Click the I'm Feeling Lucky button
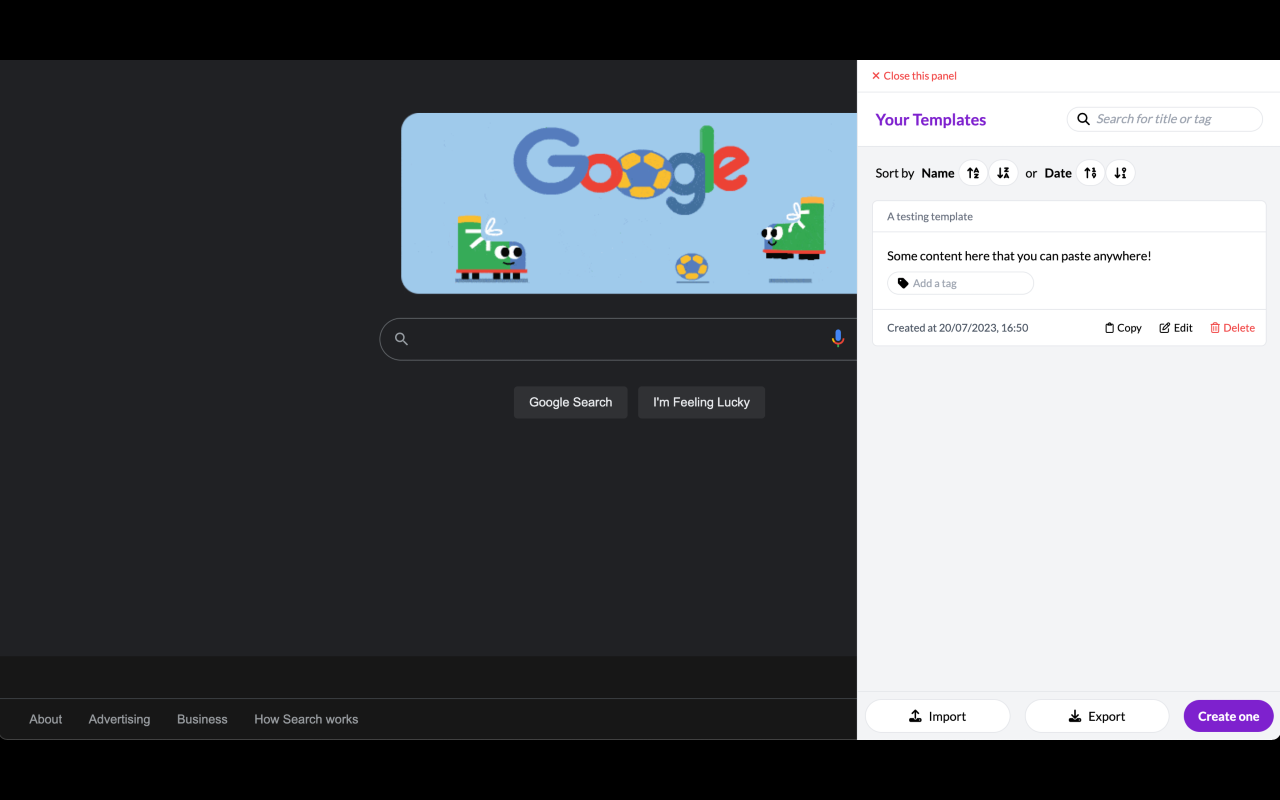 click(x=701, y=402)
